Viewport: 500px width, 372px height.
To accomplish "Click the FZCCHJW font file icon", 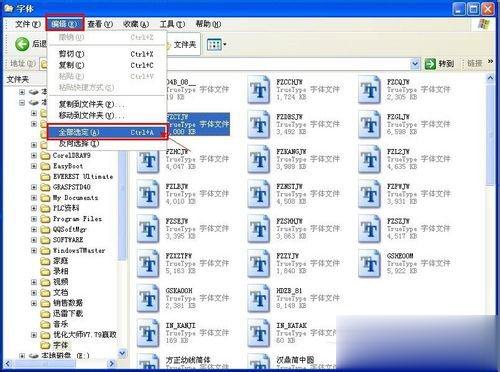I will 259,90.
